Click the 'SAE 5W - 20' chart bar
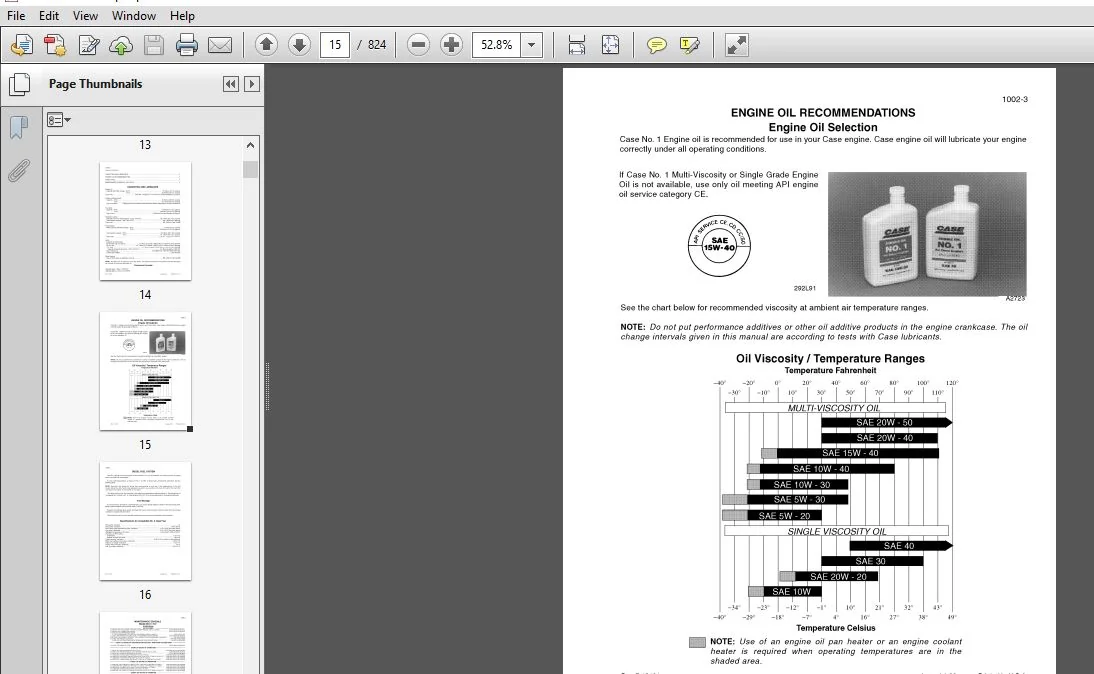Screen dimensions: 1094x674 tap(772, 516)
